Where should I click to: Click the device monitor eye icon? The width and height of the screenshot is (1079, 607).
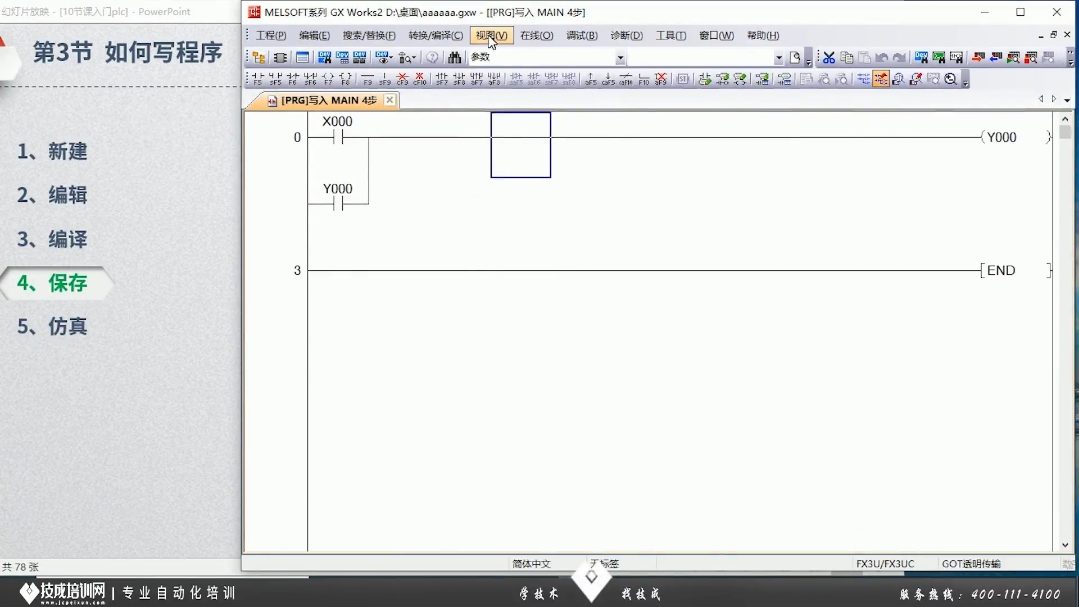(383, 58)
